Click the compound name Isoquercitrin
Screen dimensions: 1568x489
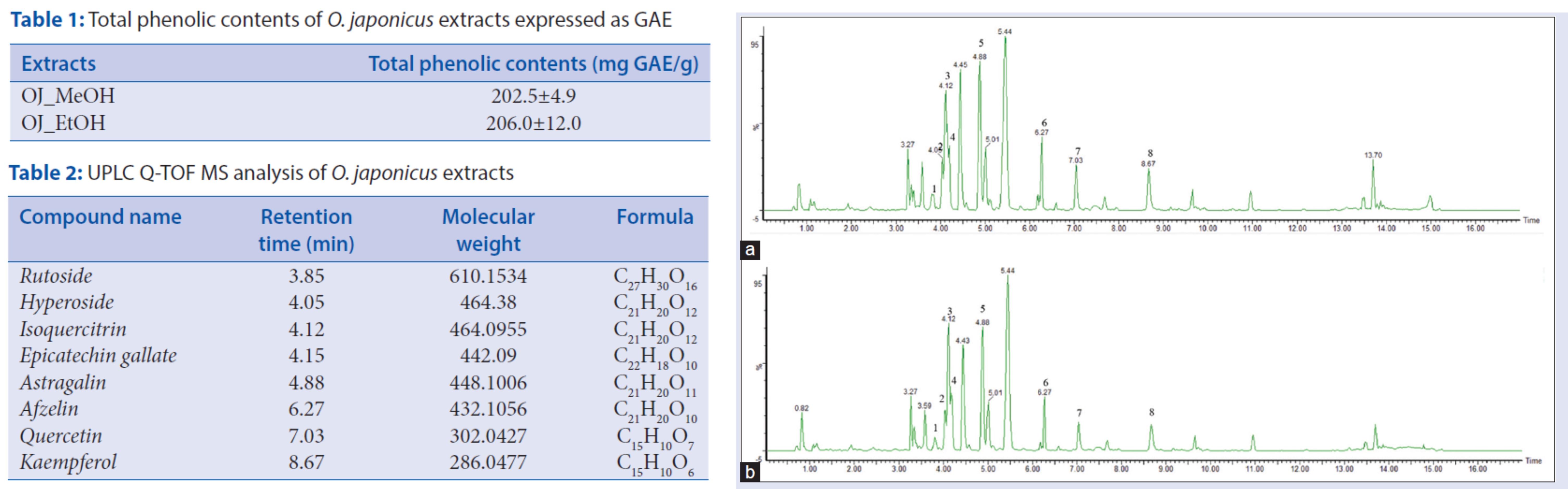pos(73,330)
